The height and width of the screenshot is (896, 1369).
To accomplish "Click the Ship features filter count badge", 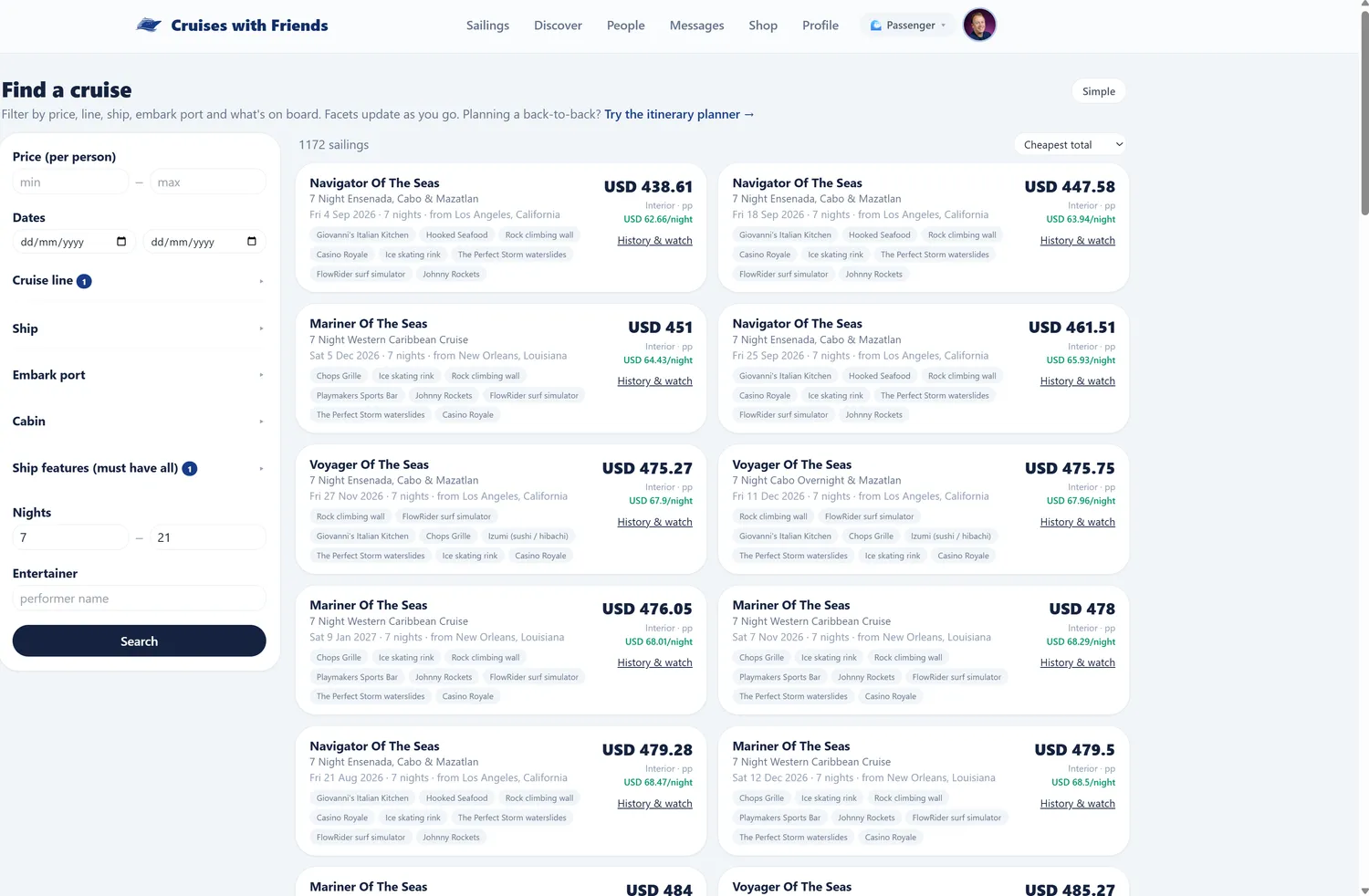I will click(x=190, y=469).
